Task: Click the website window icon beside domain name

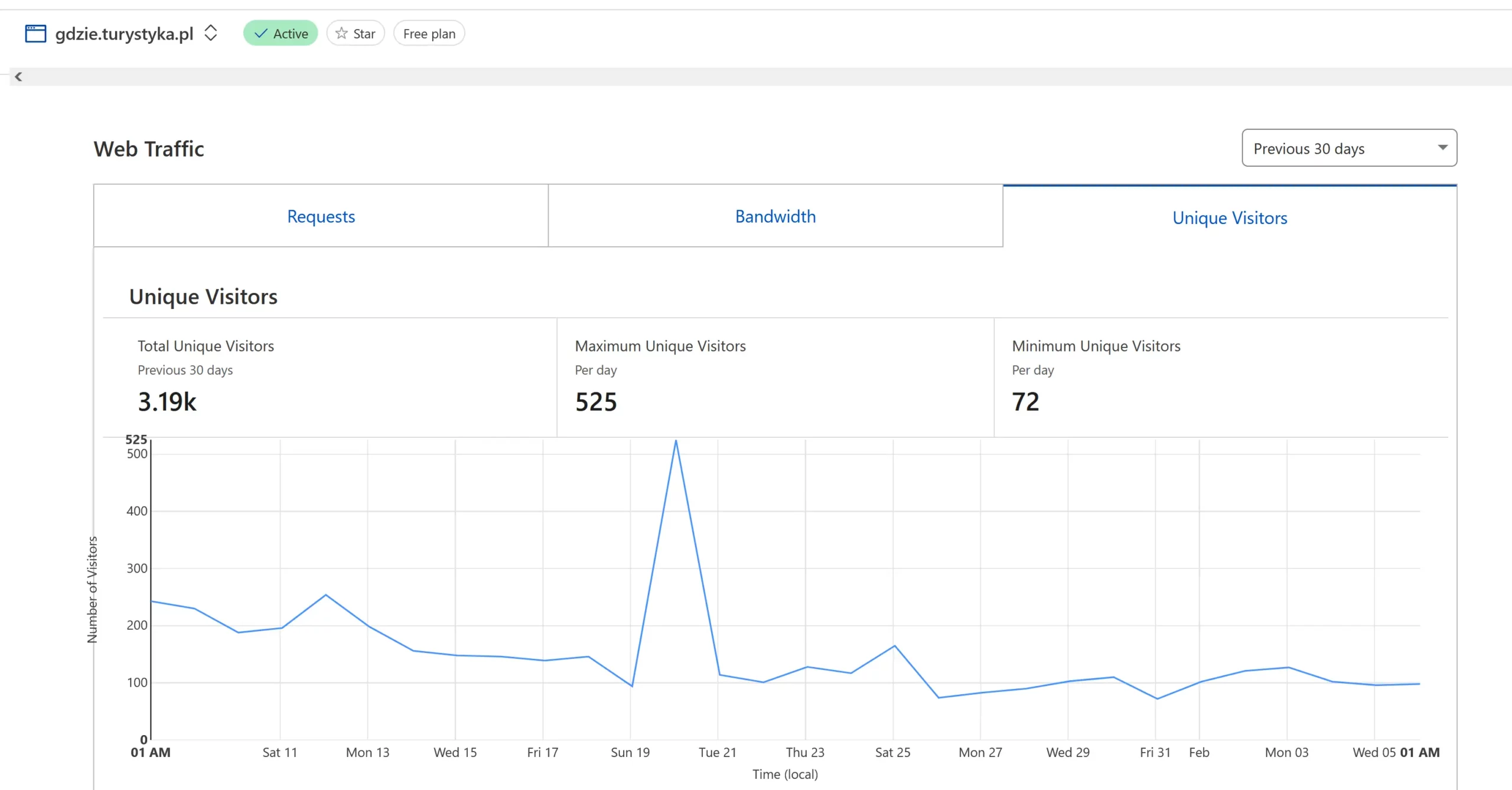Action: pos(35,34)
